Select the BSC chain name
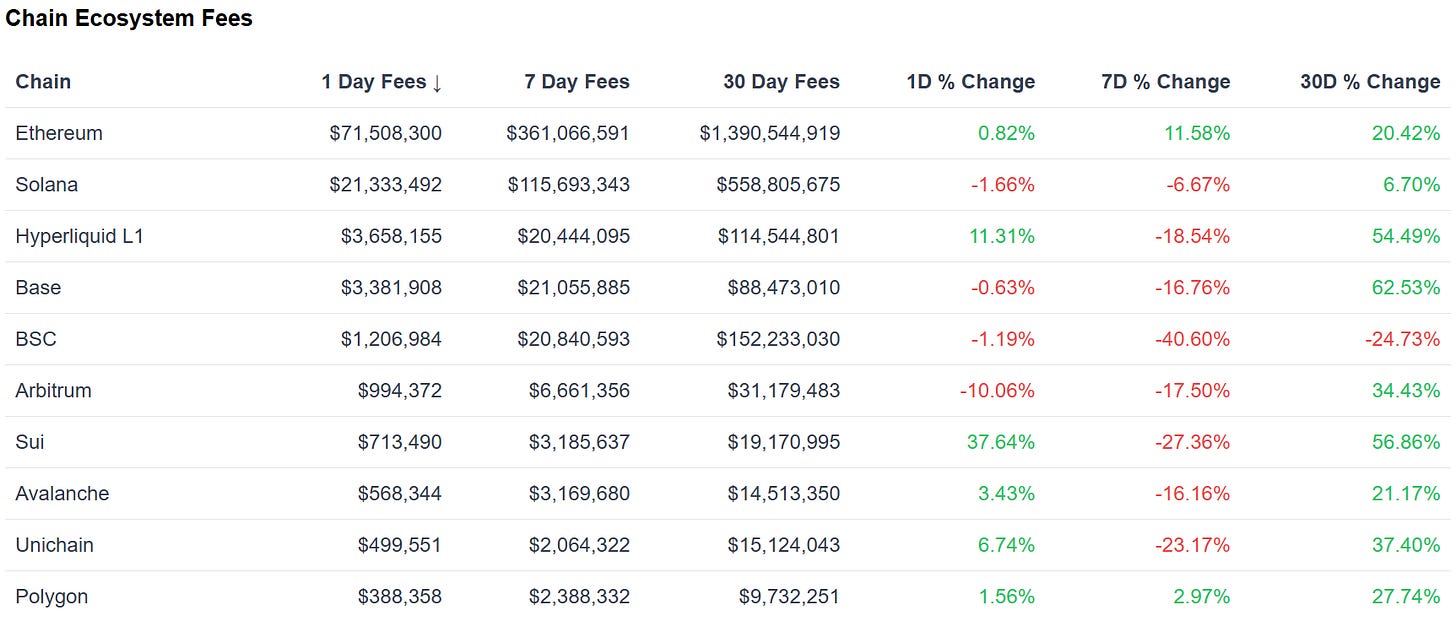 point(36,340)
